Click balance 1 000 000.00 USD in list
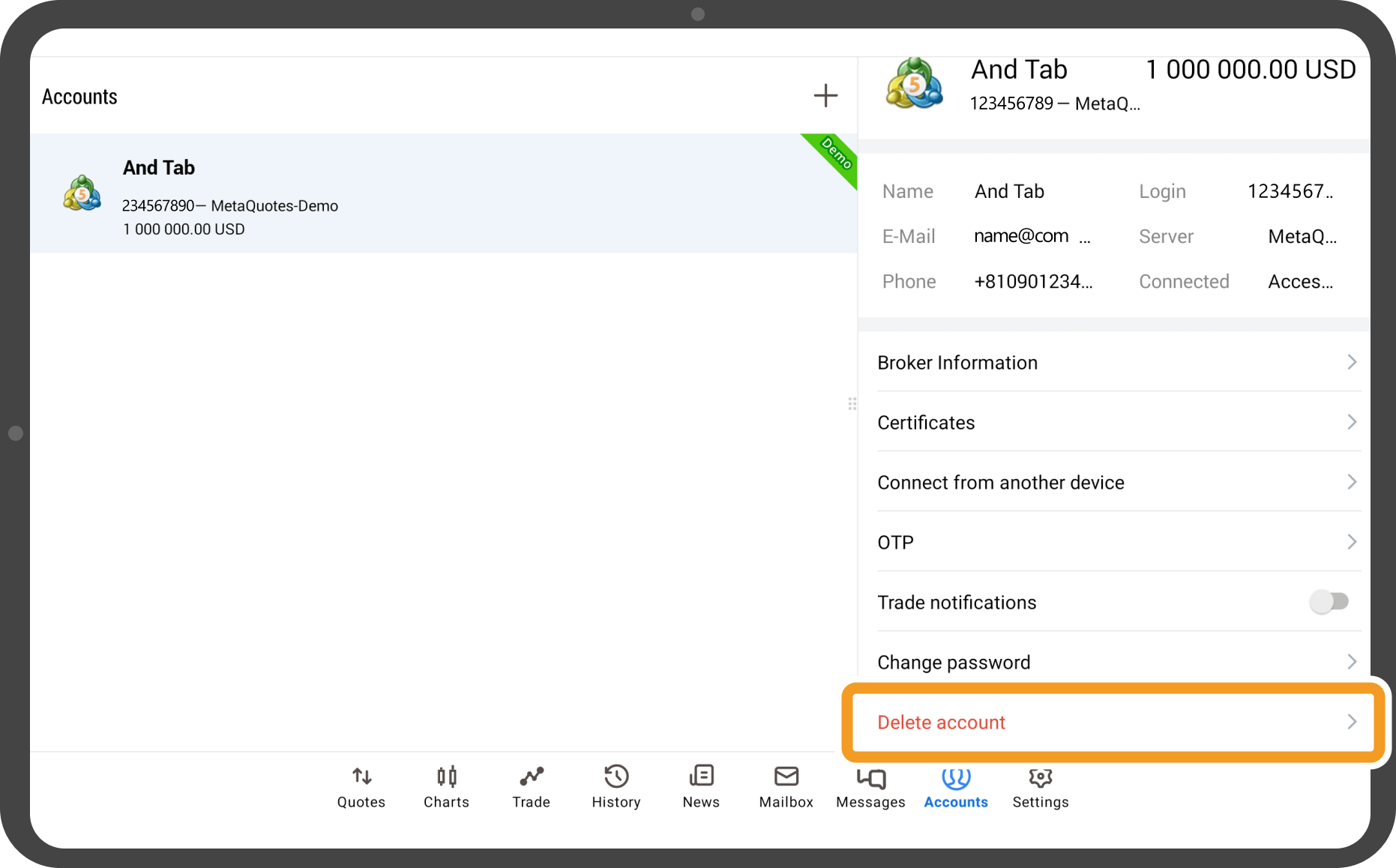Viewport: 1396px width, 868px height. click(x=184, y=229)
